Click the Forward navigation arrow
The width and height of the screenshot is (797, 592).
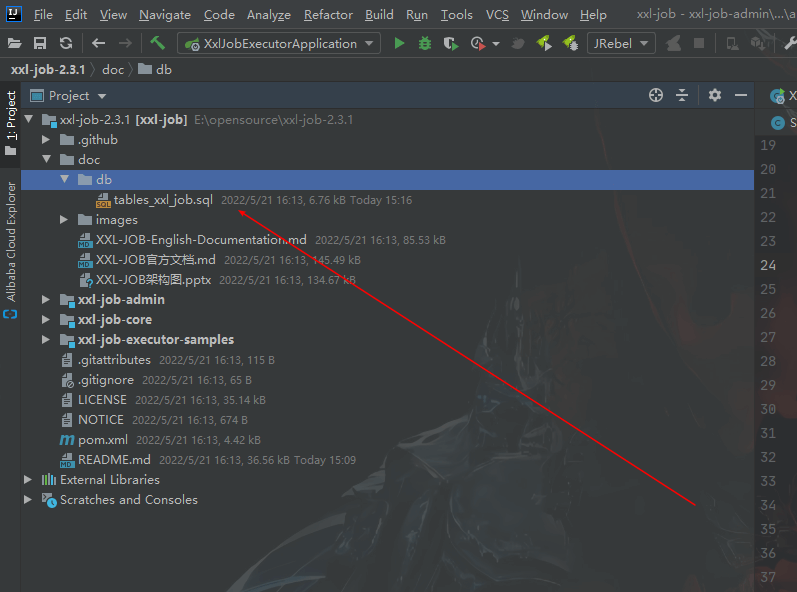pyautogui.click(x=125, y=44)
